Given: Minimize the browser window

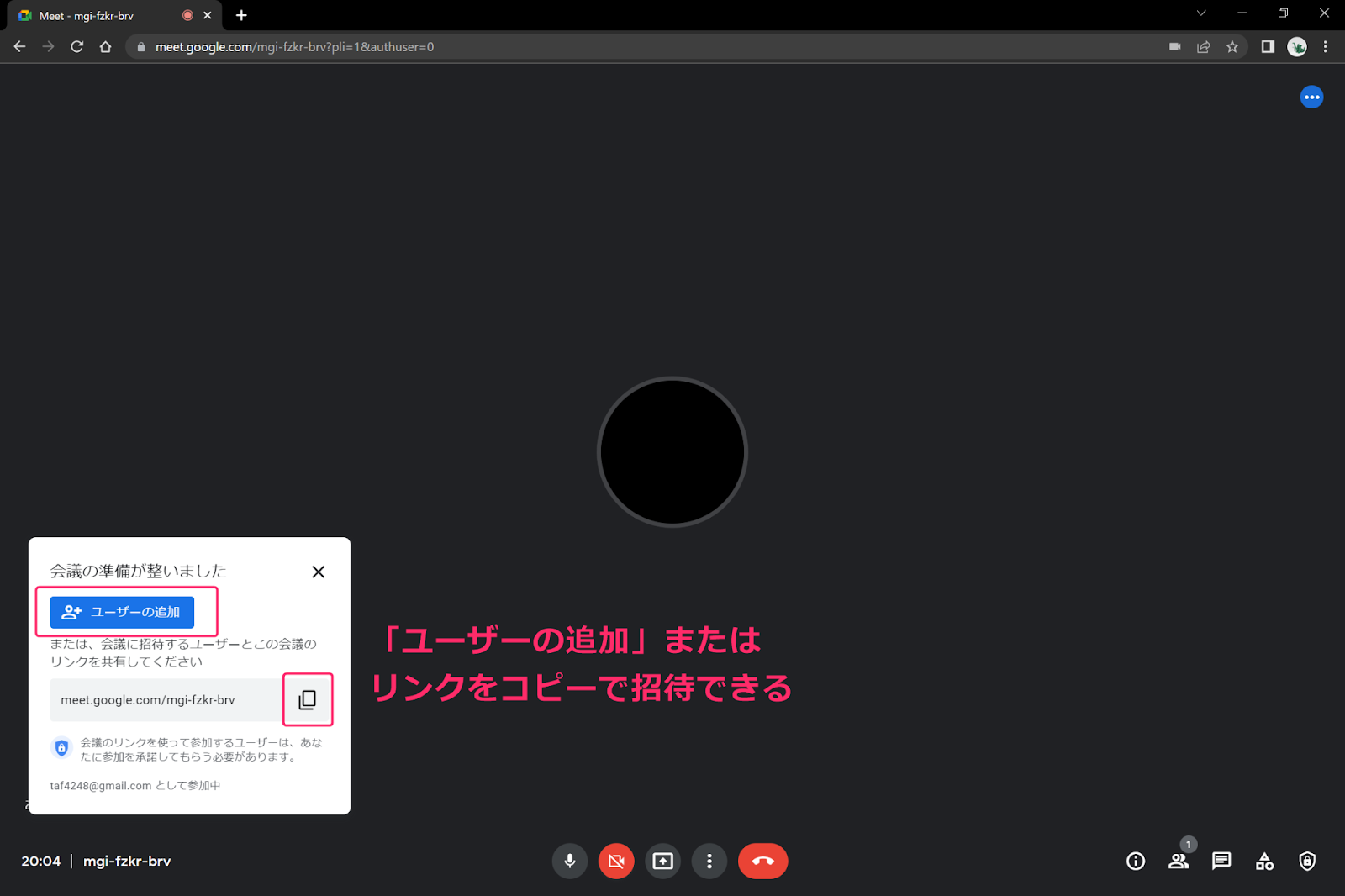Looking at the screenshot, I should coord(1242,13).
